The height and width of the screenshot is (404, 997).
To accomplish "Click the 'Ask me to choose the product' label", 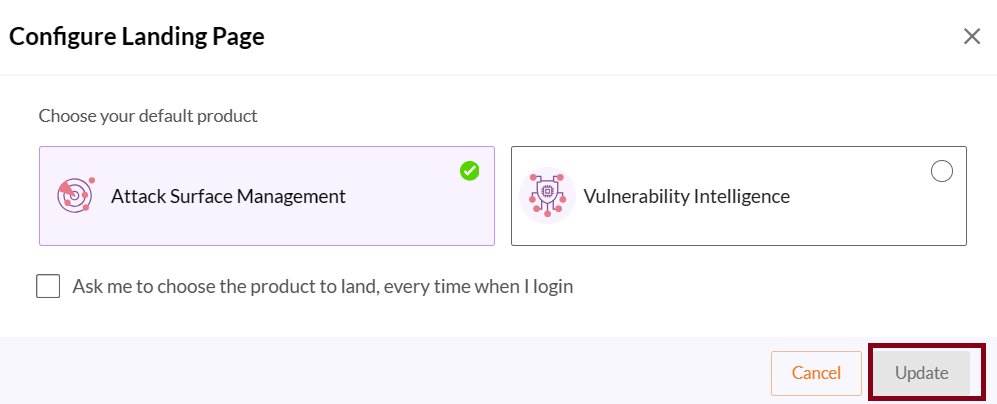I will click(x=322, y=287).
